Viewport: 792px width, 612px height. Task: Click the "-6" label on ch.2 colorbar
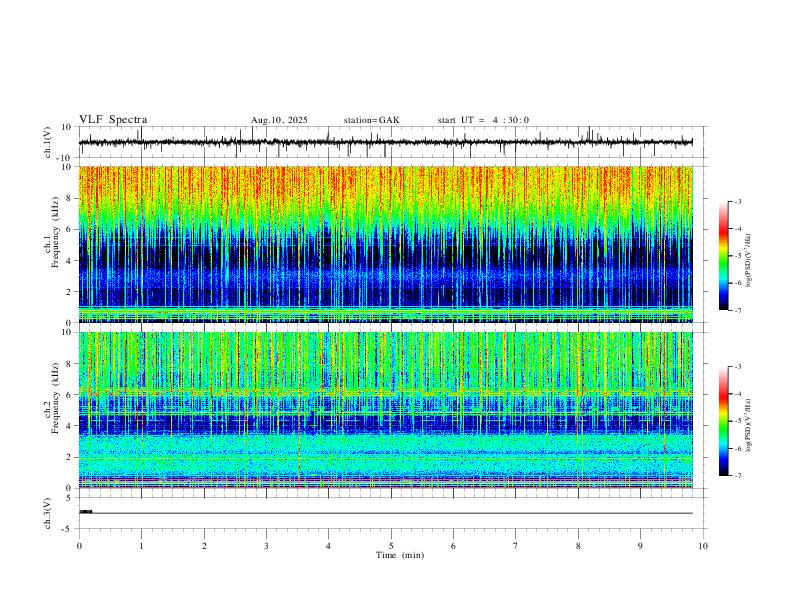pos(738,448)
